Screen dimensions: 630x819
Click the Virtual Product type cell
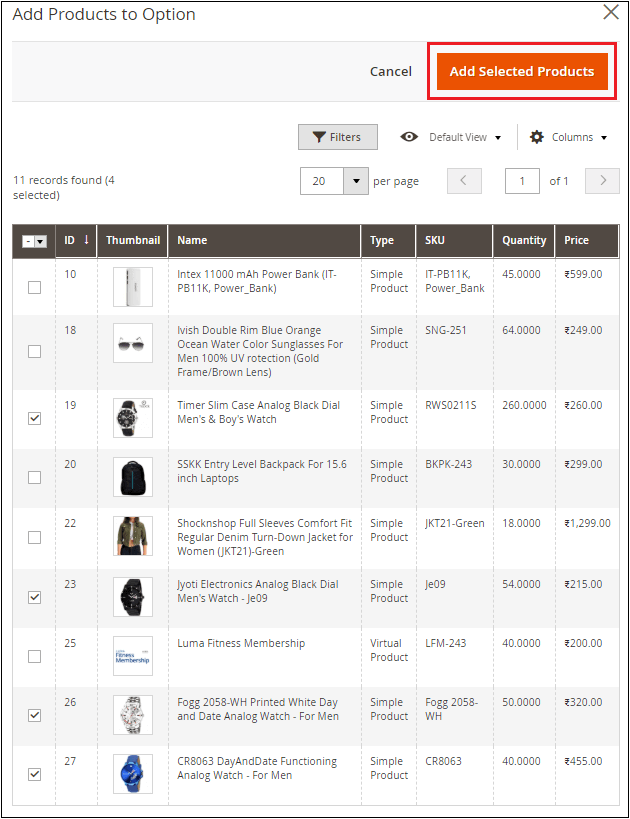389,650
